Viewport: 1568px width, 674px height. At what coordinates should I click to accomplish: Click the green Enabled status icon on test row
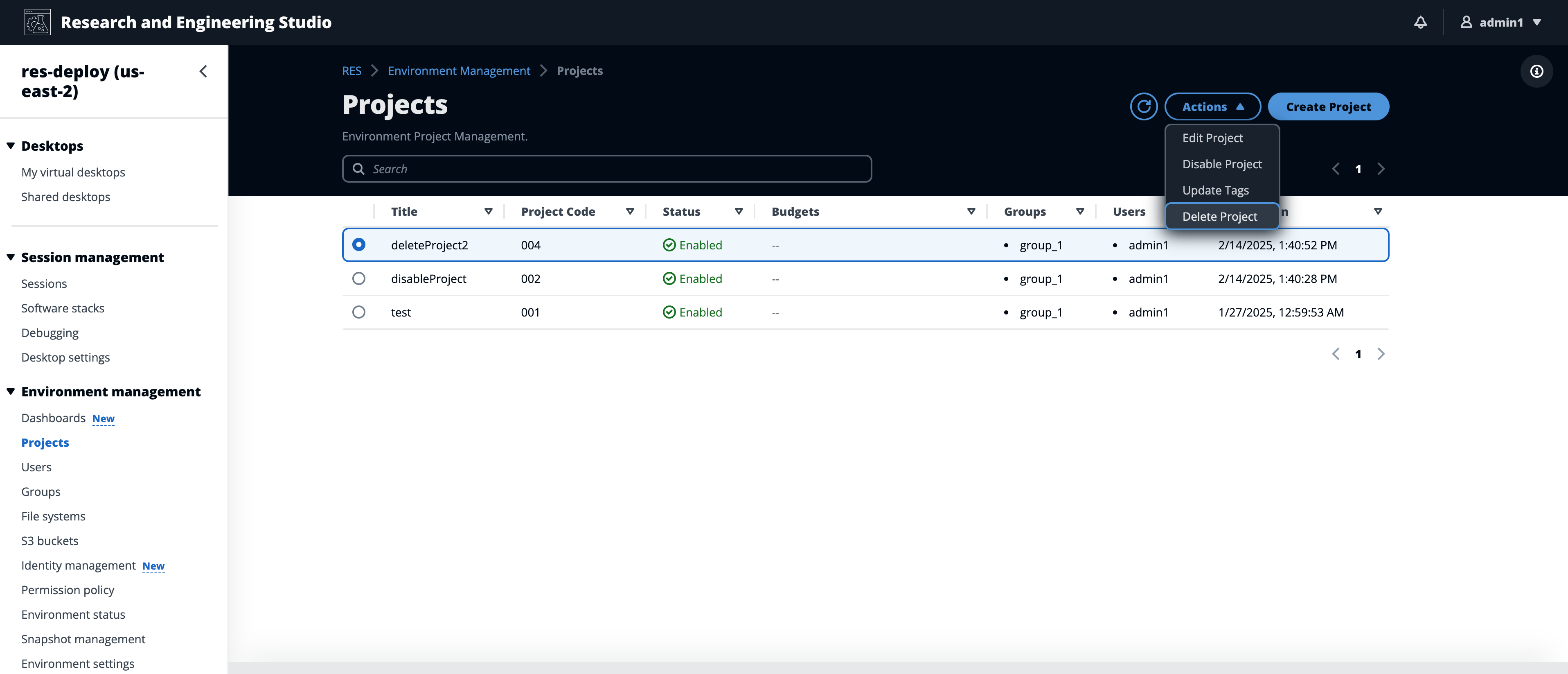[x=669, y=312]
